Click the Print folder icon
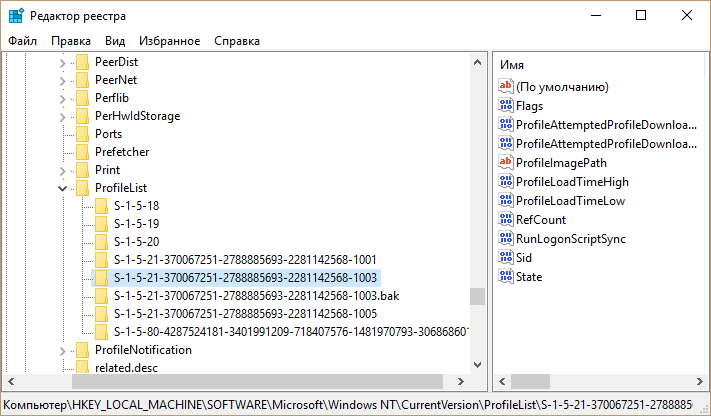 (83, 170)
